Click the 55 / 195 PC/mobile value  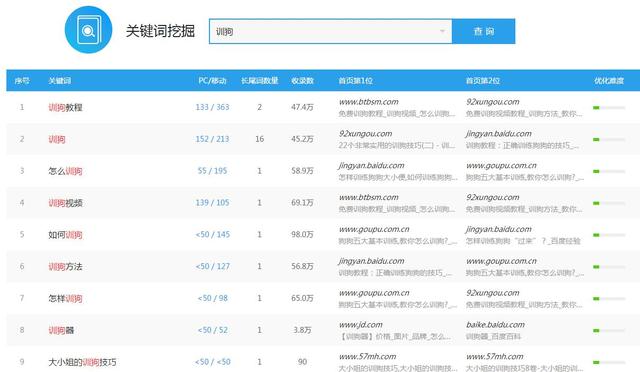[x=212, y=171]
